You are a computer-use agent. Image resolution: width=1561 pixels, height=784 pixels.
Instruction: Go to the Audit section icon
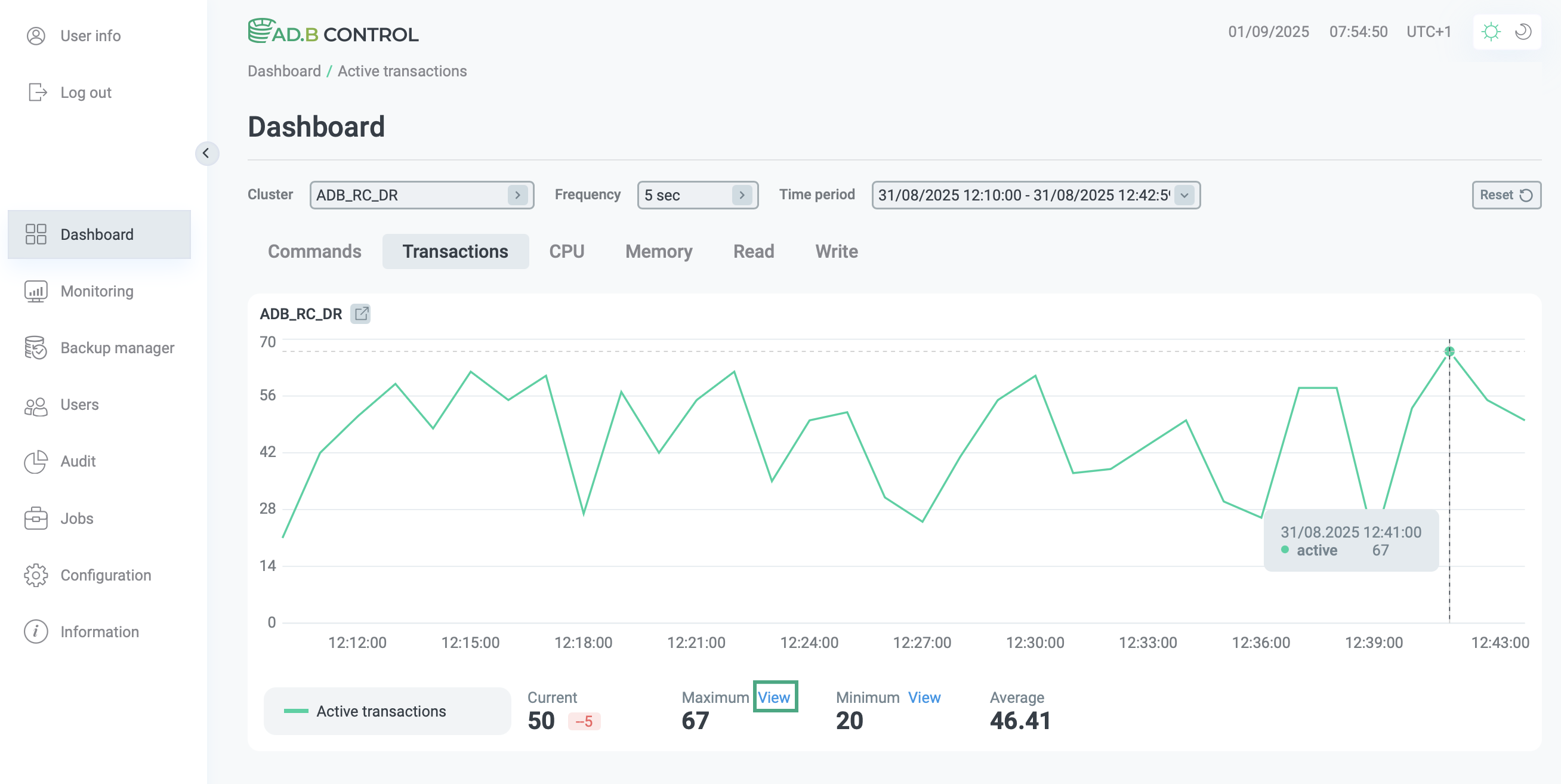coord(36,462)
